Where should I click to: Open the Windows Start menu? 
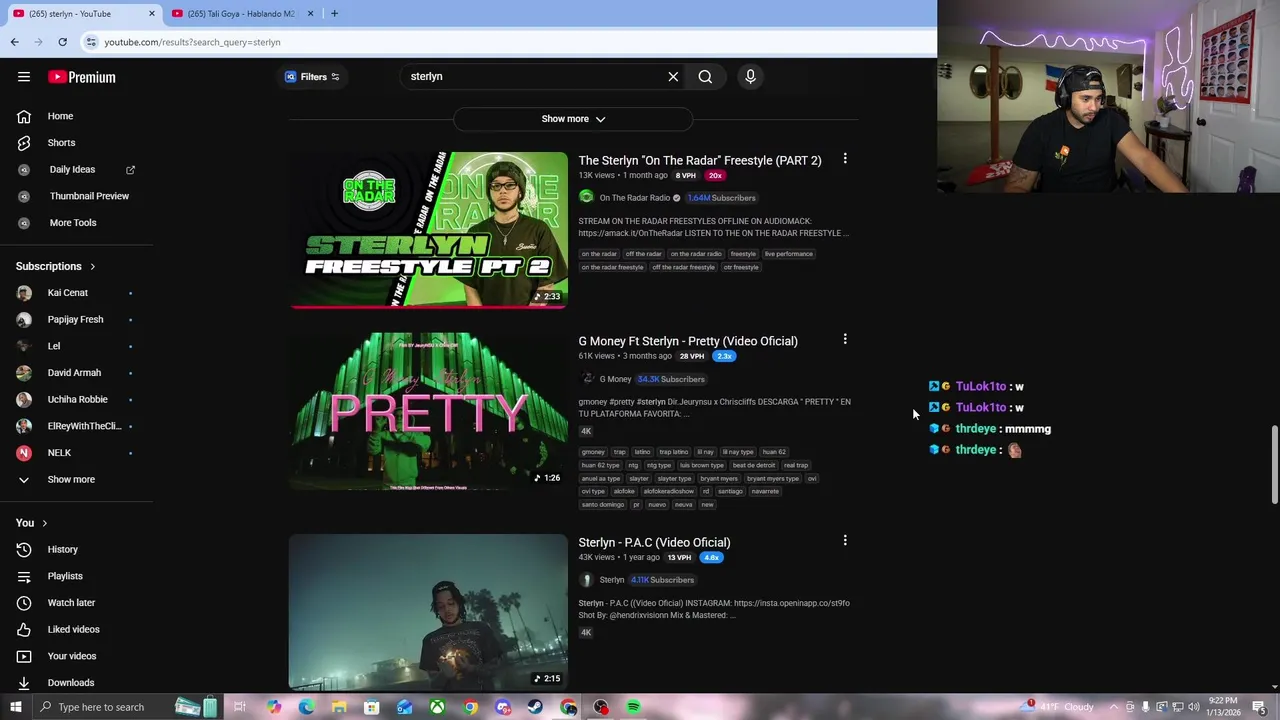15,707
